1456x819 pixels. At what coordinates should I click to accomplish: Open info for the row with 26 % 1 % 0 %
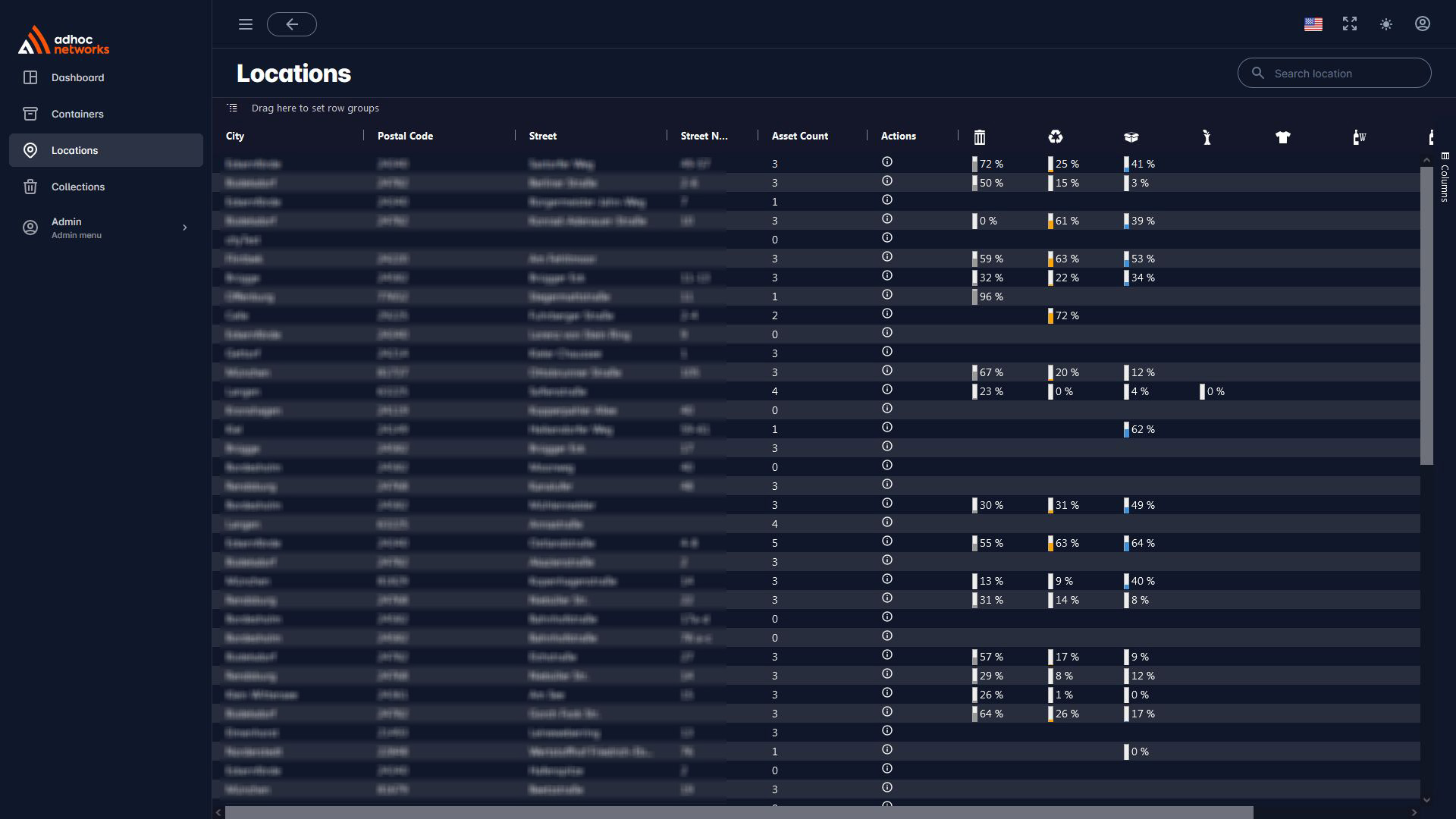tap(887, 693)
